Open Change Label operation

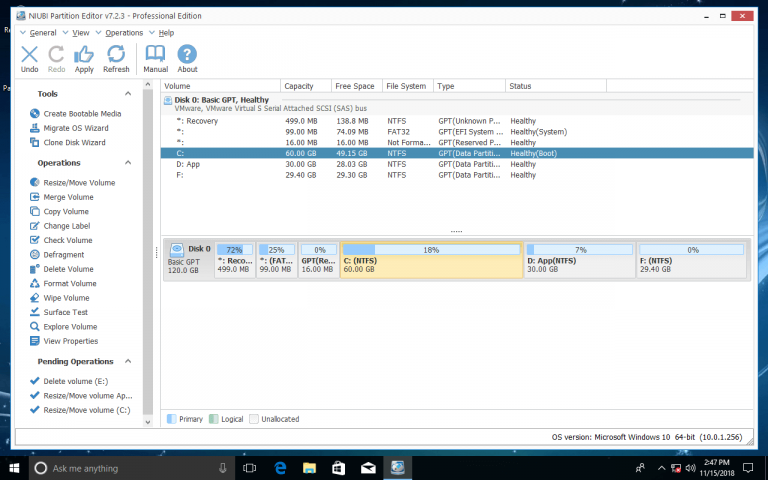tap(60, 226)
